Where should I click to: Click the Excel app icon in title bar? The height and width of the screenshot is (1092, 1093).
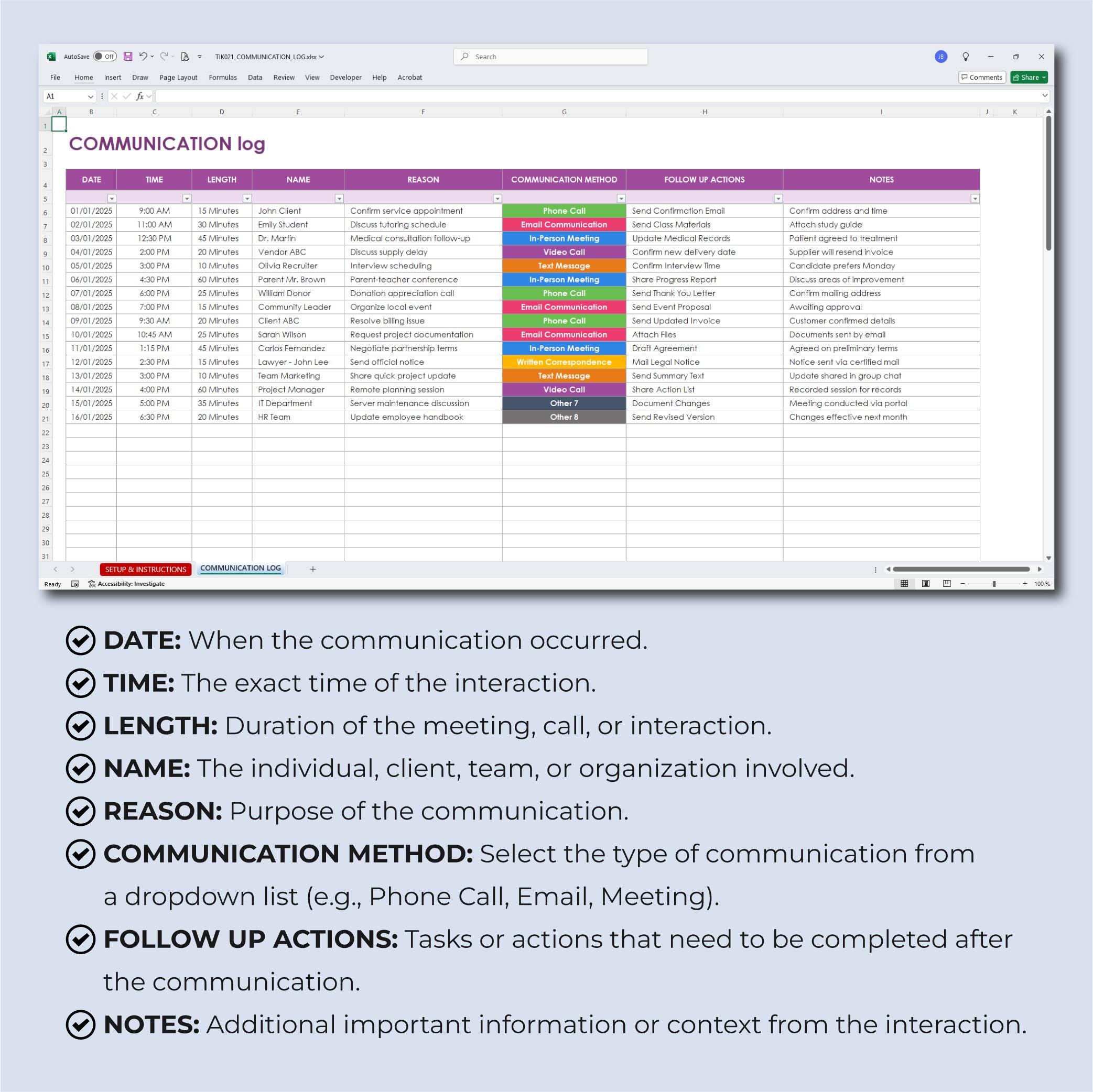(51, 57)
